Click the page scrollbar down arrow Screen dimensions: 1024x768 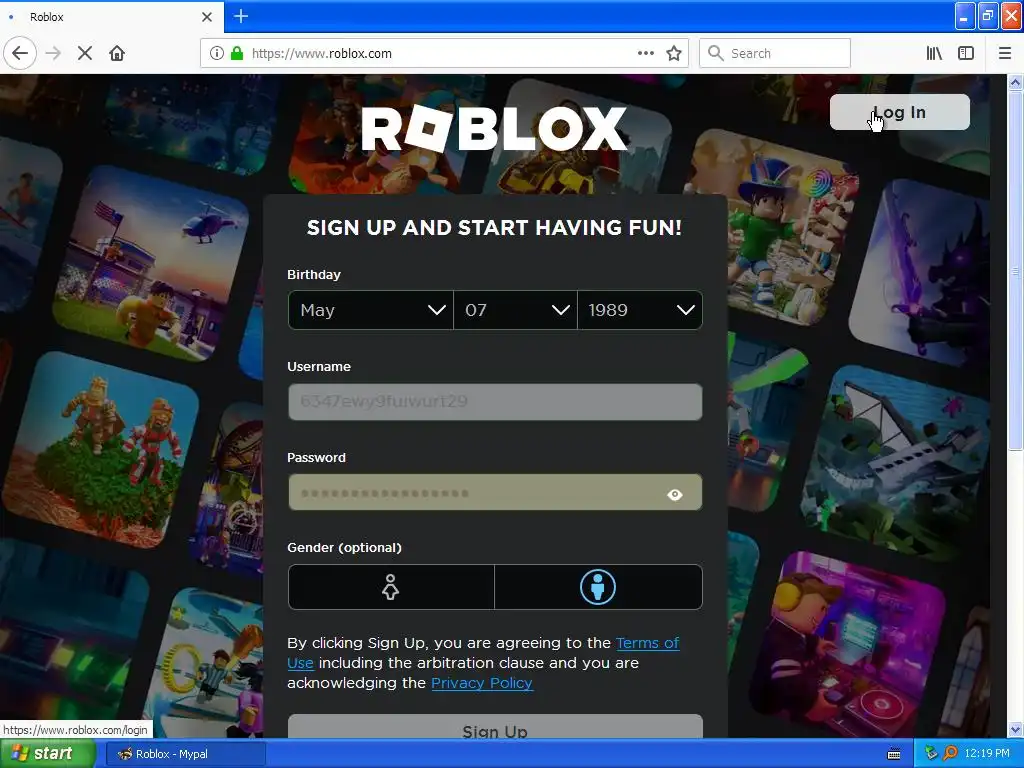pyautogui.click(x=1016, y=730)
